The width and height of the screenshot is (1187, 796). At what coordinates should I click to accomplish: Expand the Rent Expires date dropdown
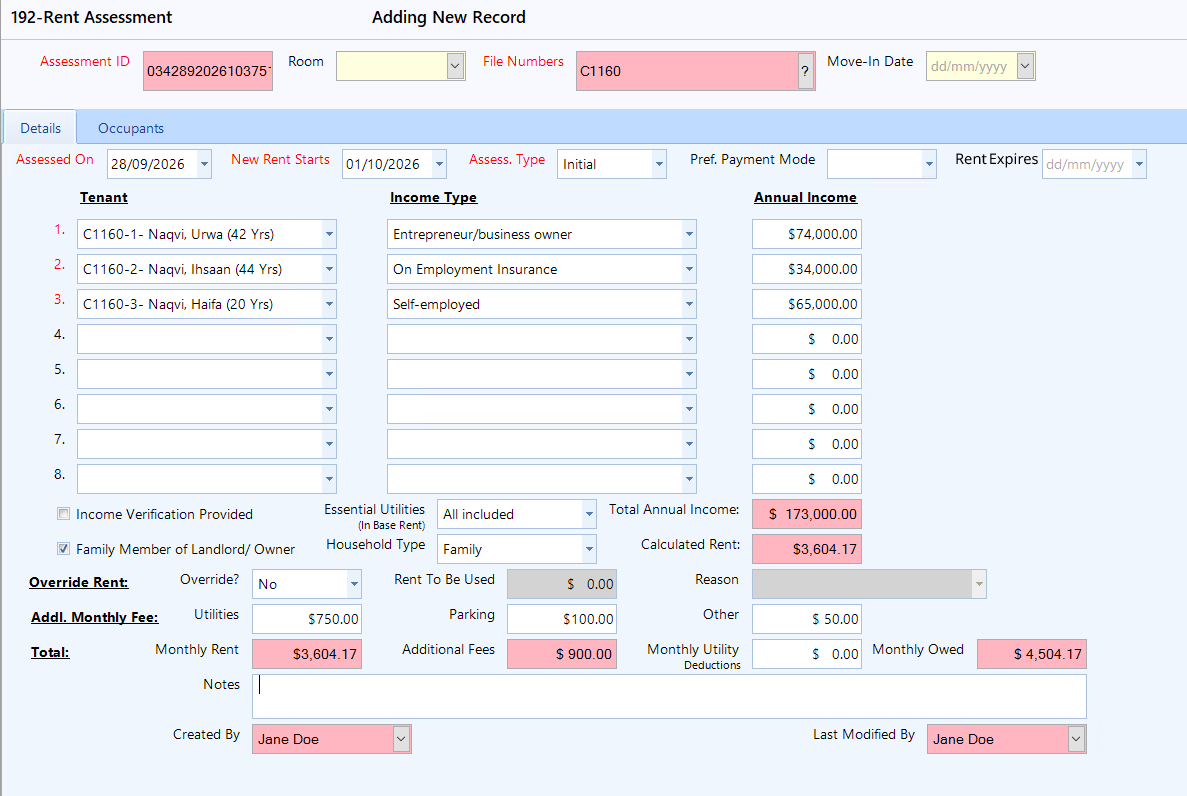click(x=1139, y=164)
